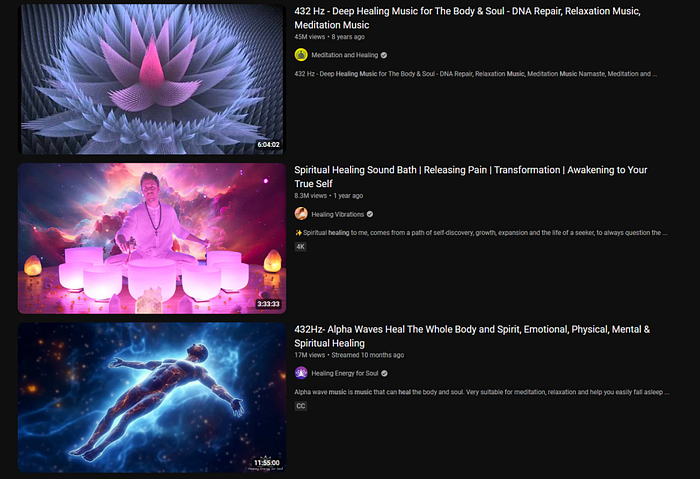Click verified badge next to Healing Vibrations
The image size is (700, 479).
click(x=370, y=214)
